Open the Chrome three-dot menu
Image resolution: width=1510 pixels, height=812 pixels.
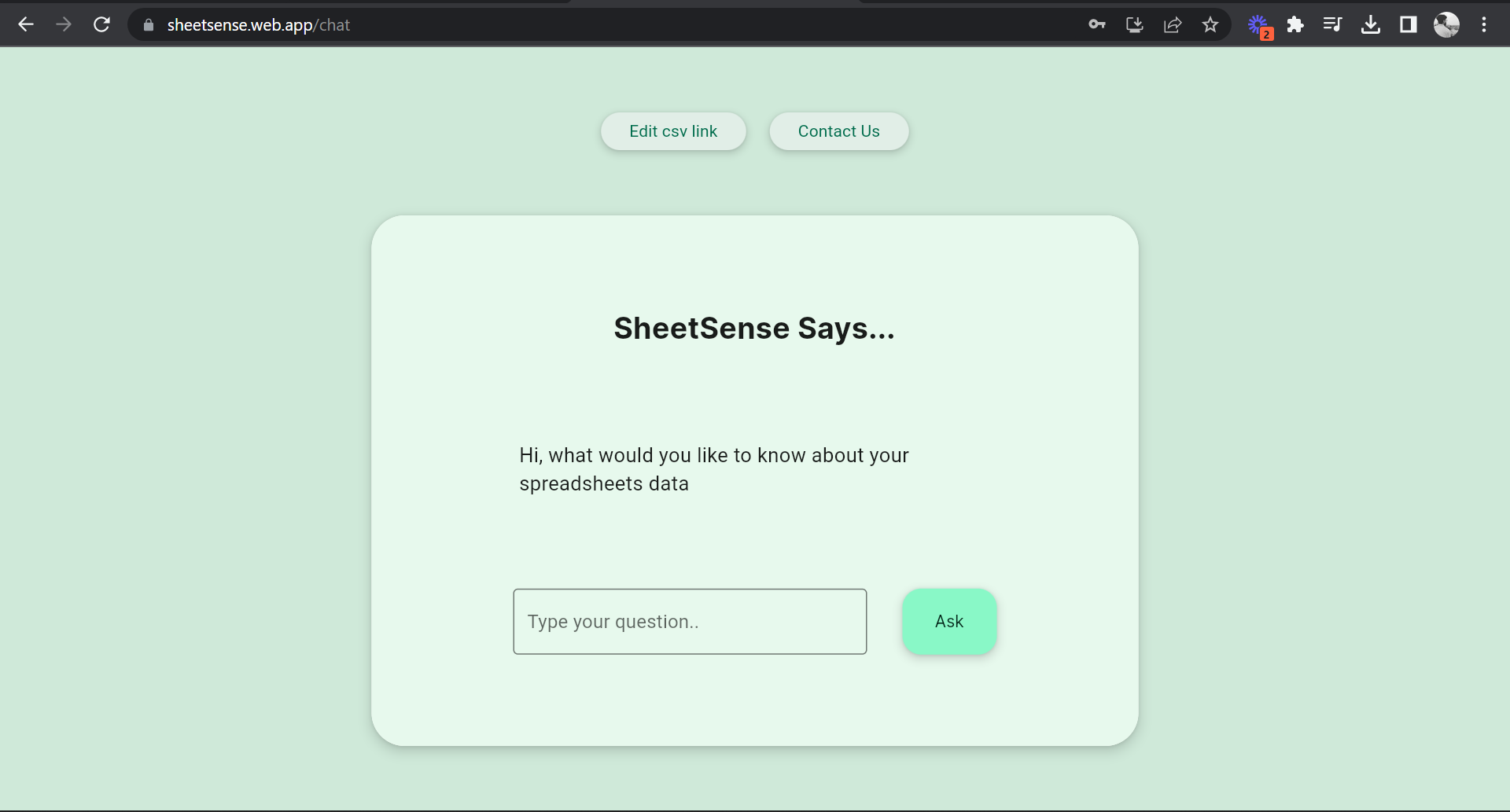(x=1484, y=24)
